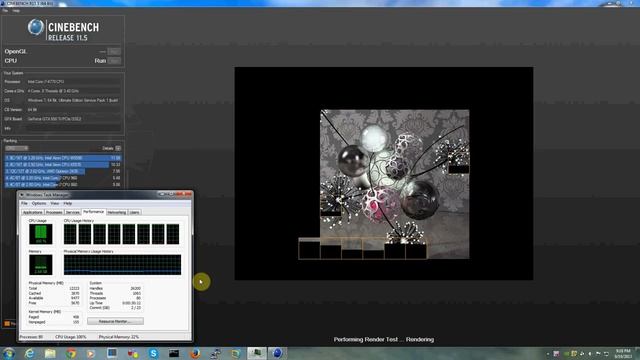Open Skype from the taskbar

click(153, 353)
